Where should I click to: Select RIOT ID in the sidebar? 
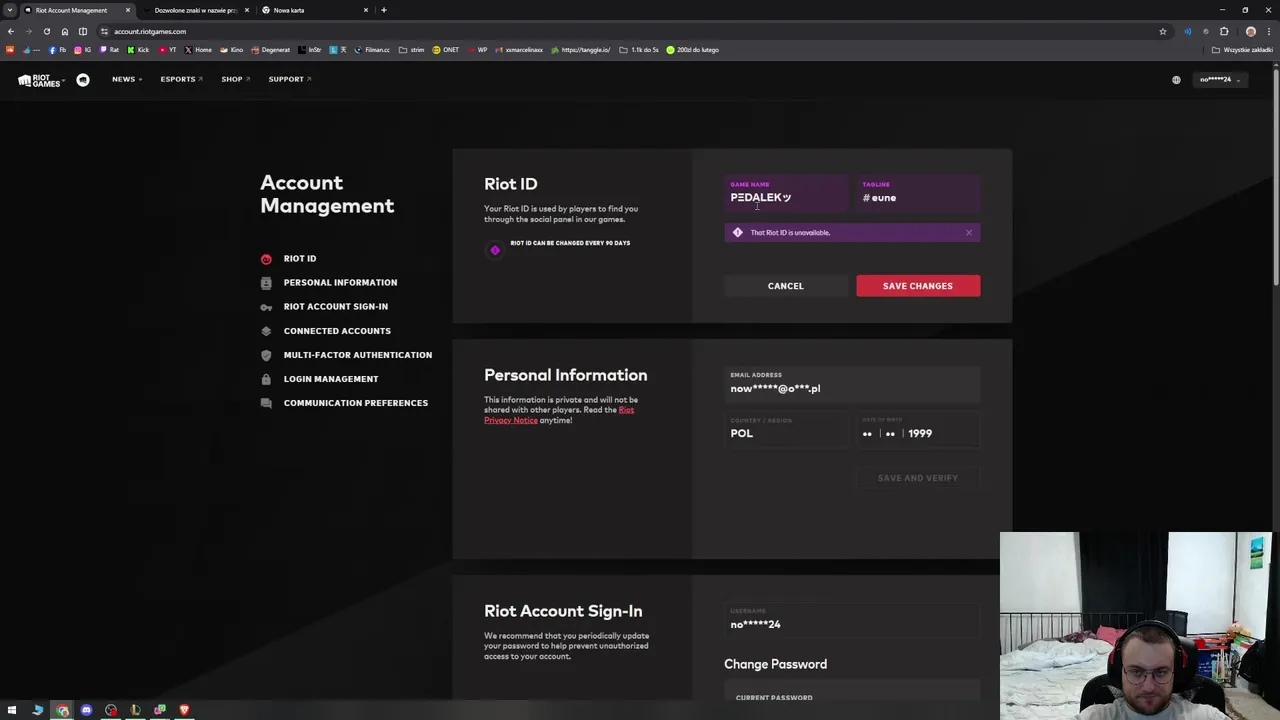coord(300,259)
